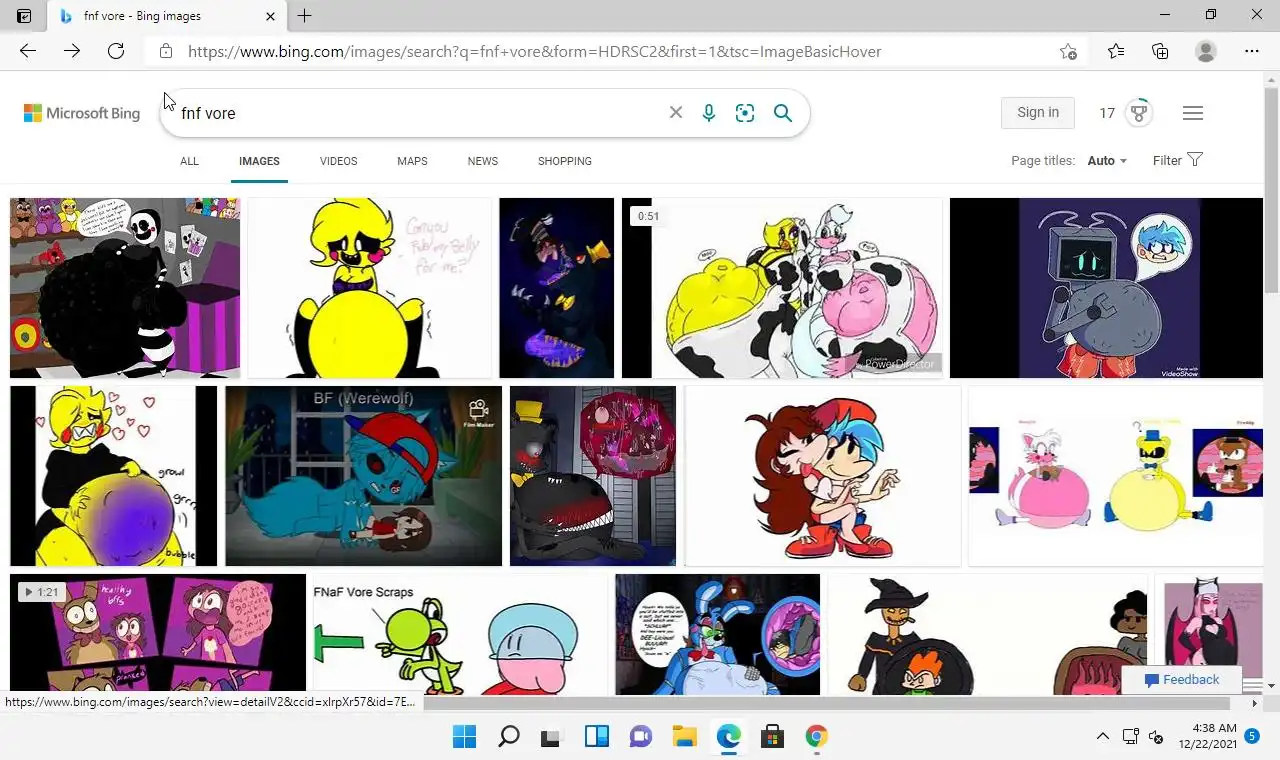This screenshot has width=1280, height=760.
Task: Open the browser profile icon
Action: (x=1206, y=51)
